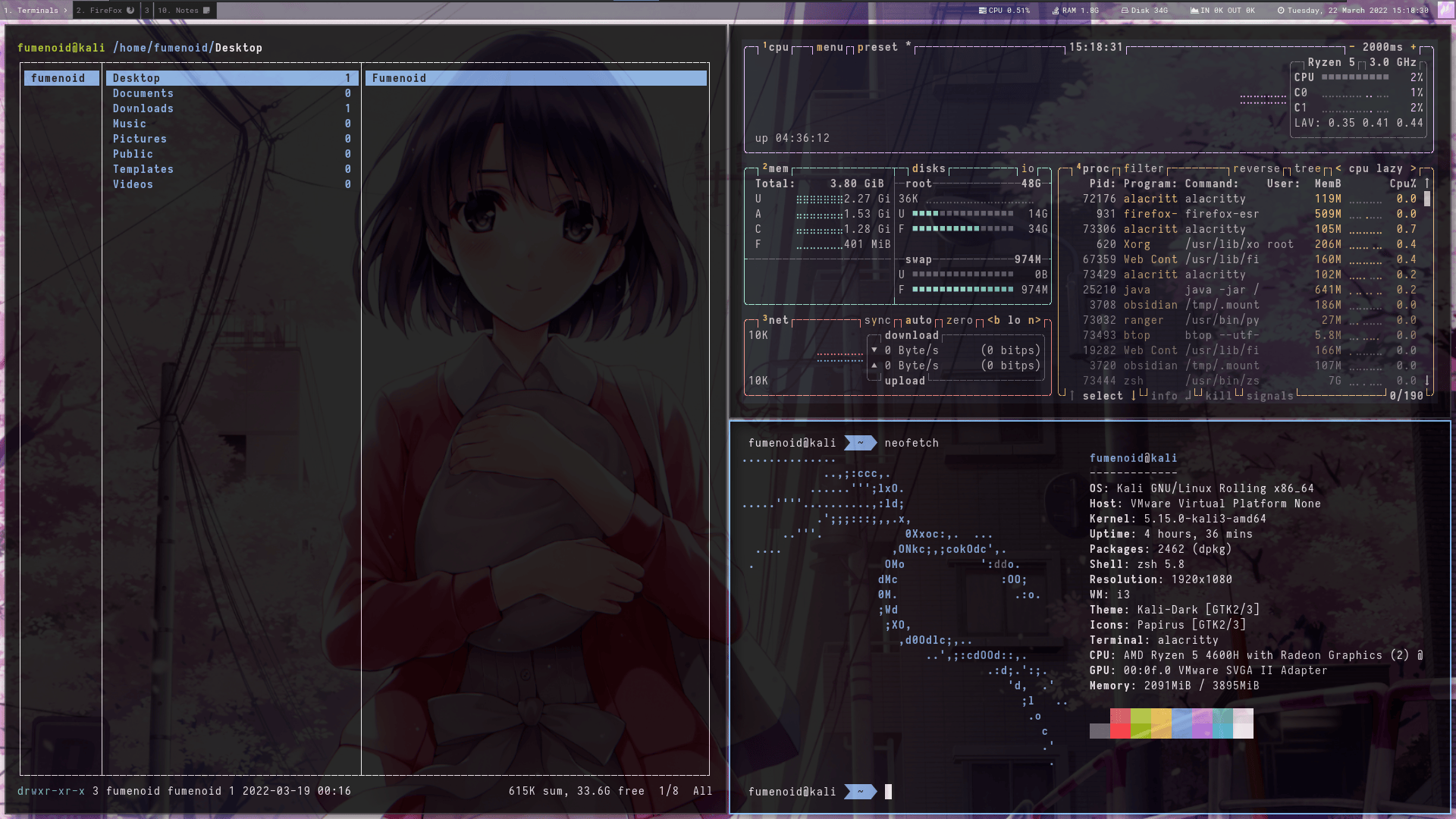Screen dimensions: 1456x819
Task: Click the filter option in the proc panel
Action: 1144,168
